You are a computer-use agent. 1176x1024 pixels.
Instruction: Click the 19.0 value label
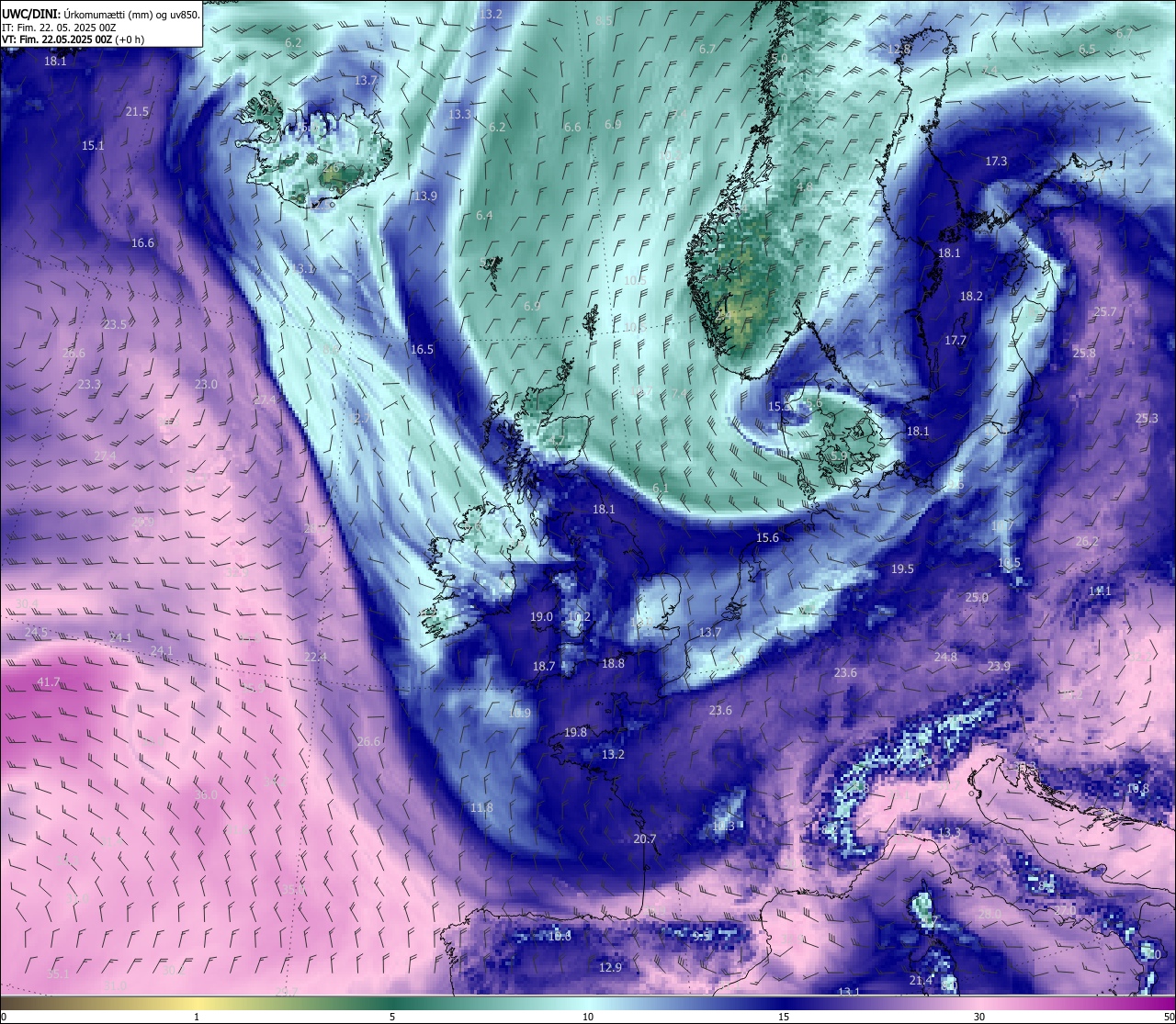[541, 616]
